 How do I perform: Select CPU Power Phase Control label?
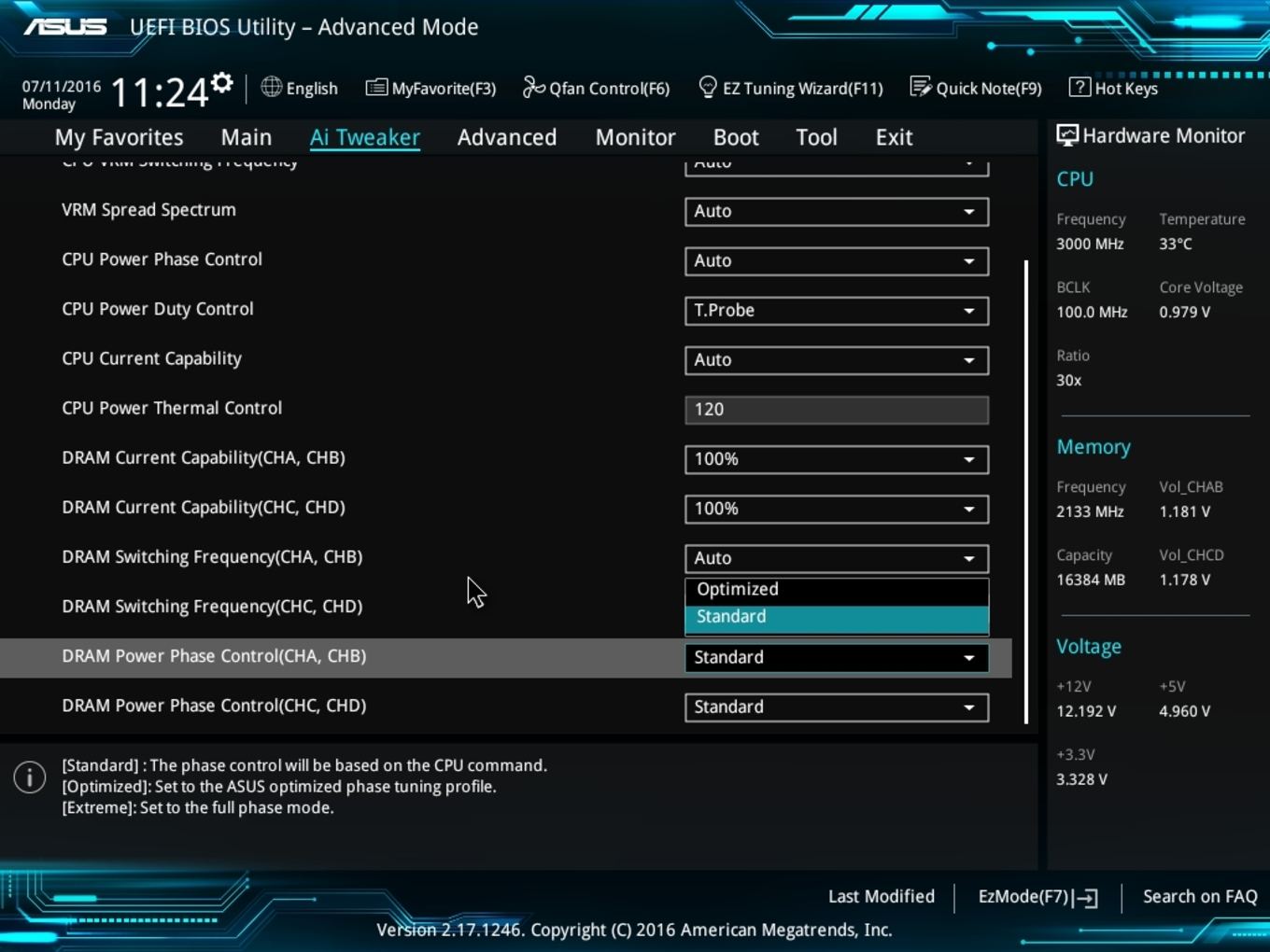(x=162, y=259)
